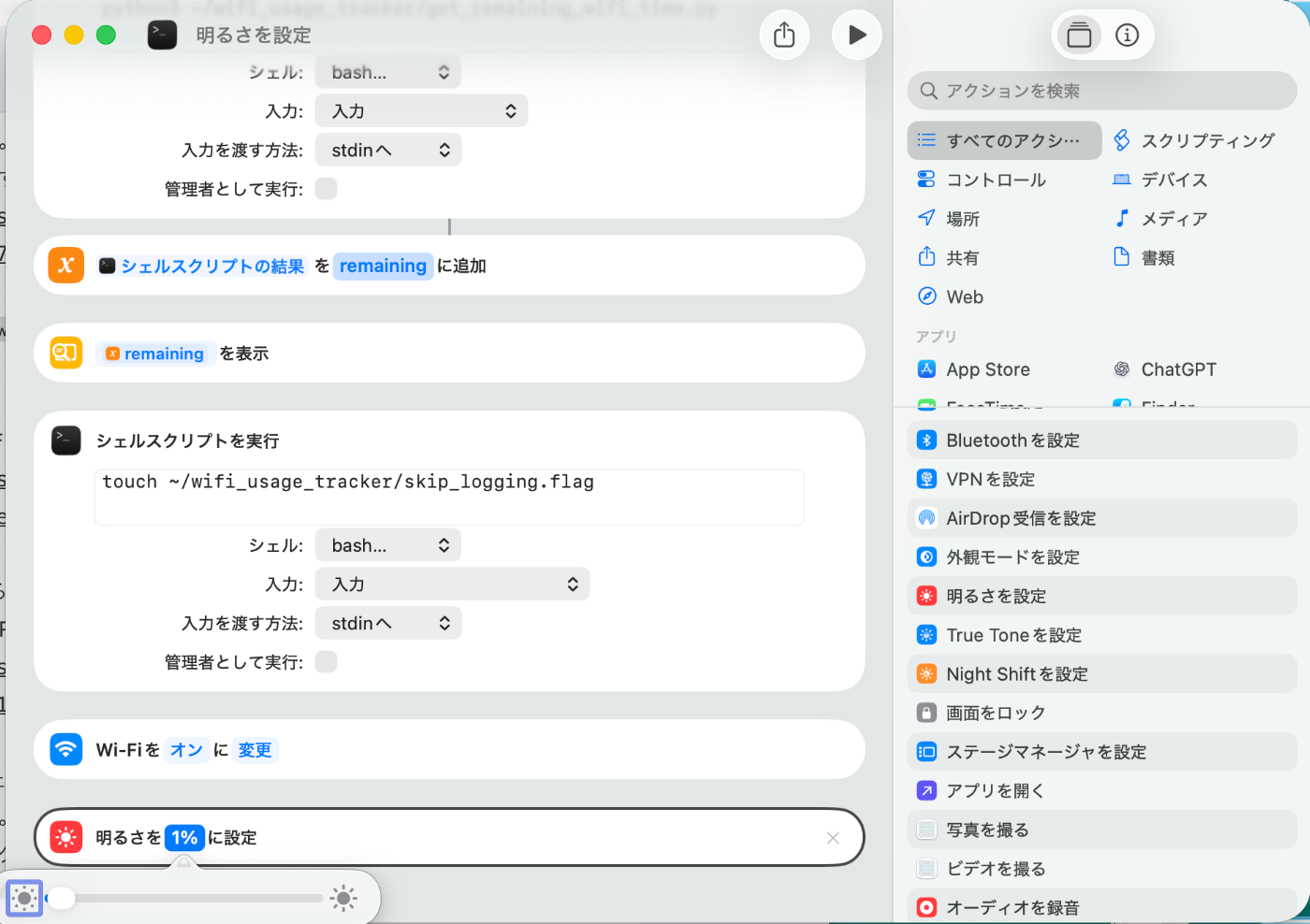Click the terminal icon of the second shell script action

coord(65,440)
